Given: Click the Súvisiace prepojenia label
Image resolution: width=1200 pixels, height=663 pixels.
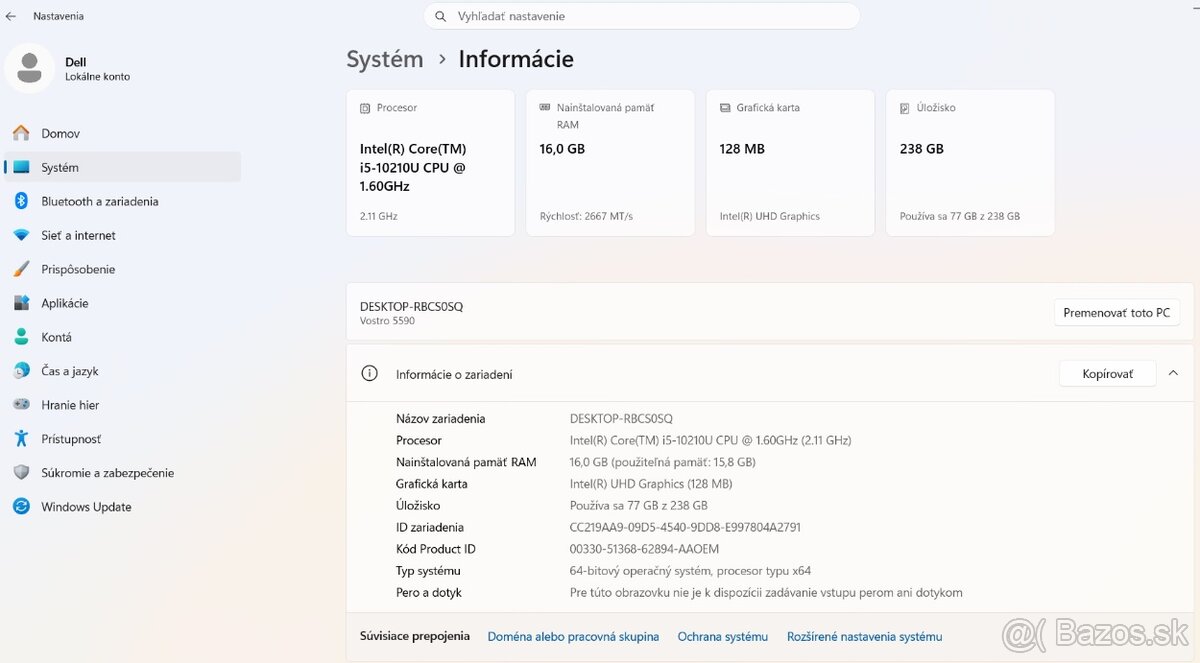Looking at the screenshot, I should coord(415,636).
